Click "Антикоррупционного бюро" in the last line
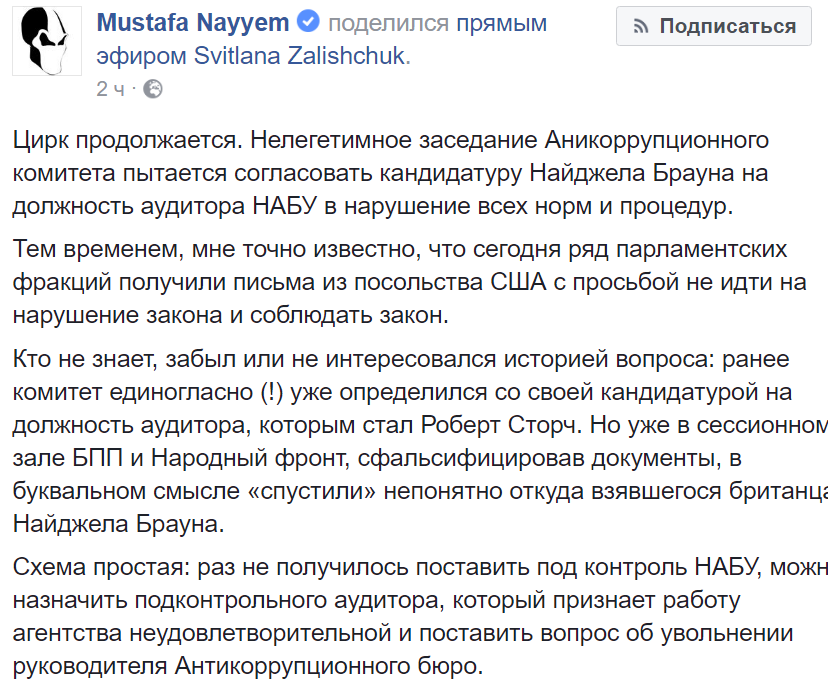This screenshot has height=692, width=828. (x=329, y=666)
